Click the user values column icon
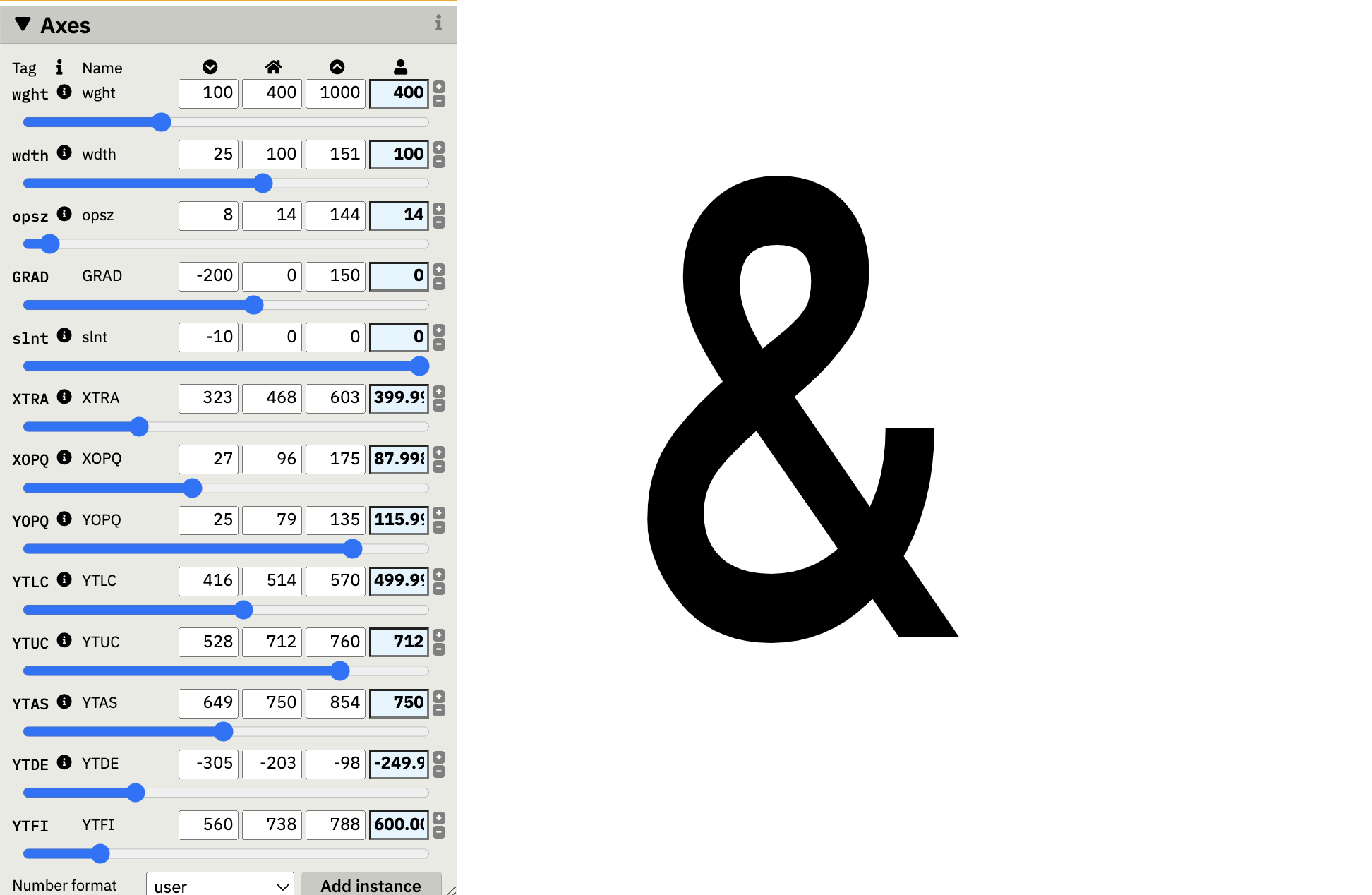The image size is (1372, 895). (x=401, y=66)
